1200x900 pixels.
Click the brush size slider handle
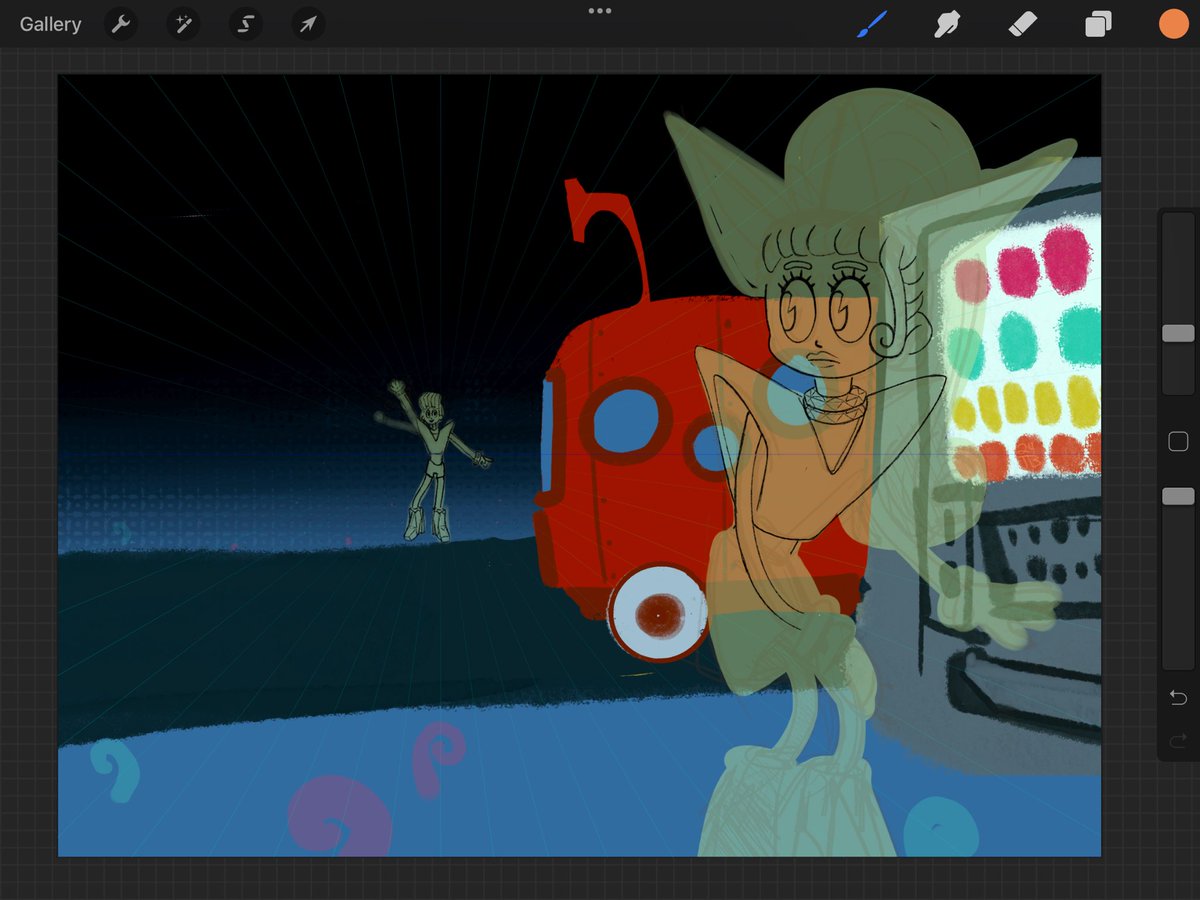point(1178,333)
